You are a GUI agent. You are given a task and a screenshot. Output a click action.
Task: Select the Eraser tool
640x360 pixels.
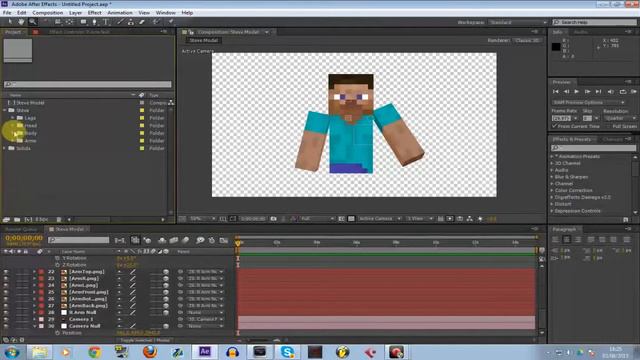142,22
